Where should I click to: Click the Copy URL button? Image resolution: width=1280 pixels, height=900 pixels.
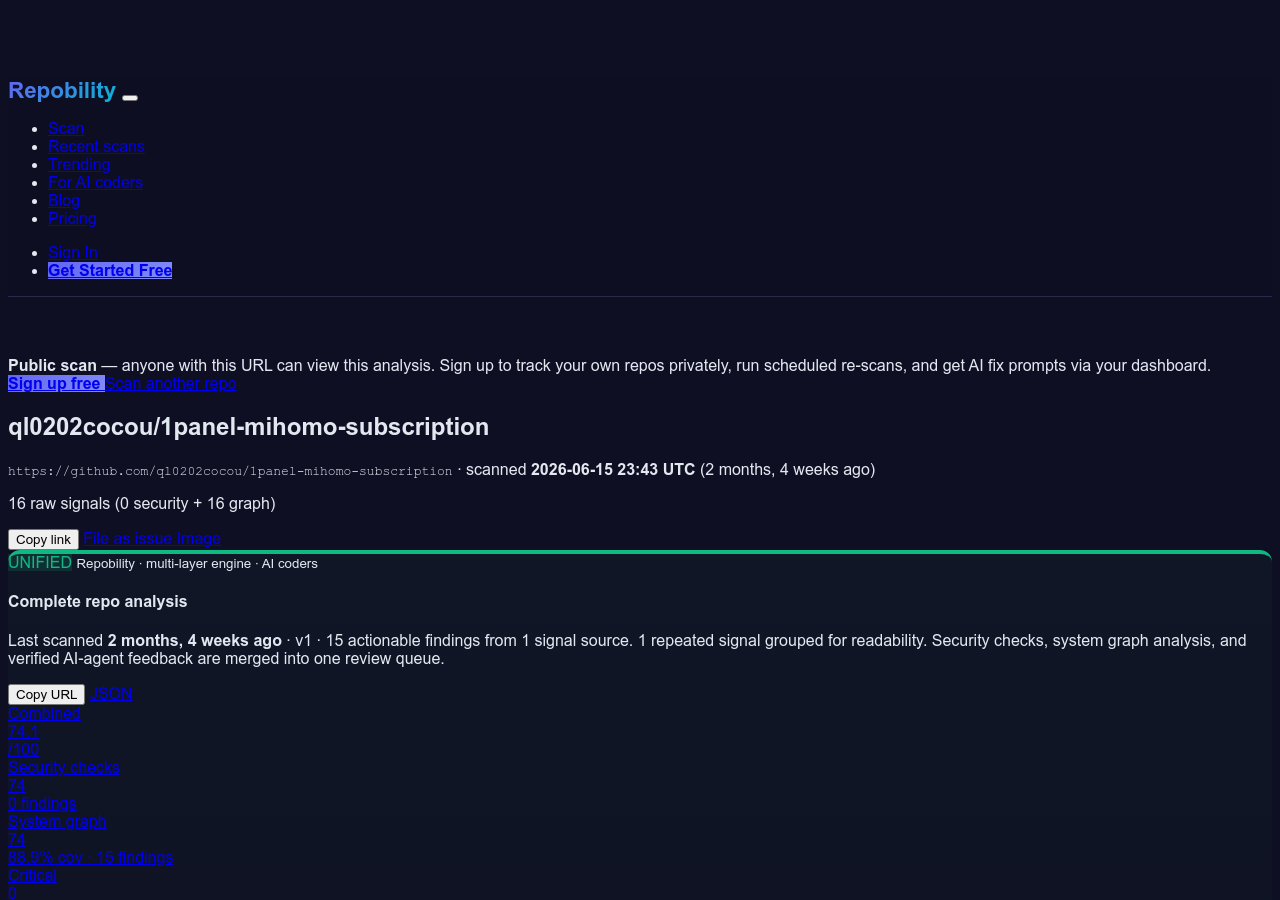[x=46, y=694]
